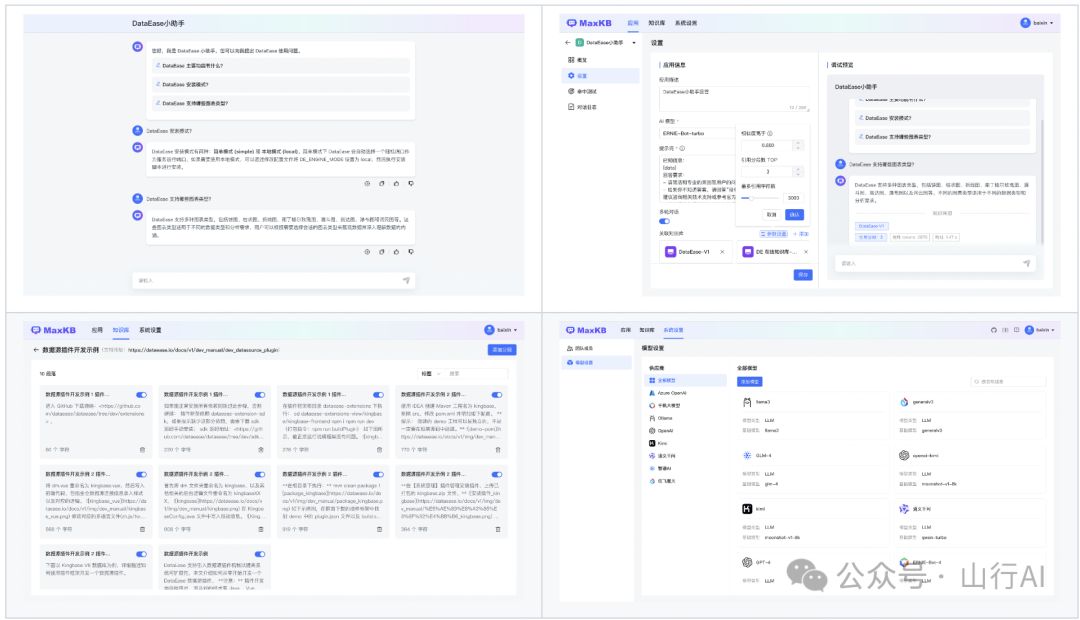
Task: Turn off the 908-character paragraph switch
Action: point(260,474)
